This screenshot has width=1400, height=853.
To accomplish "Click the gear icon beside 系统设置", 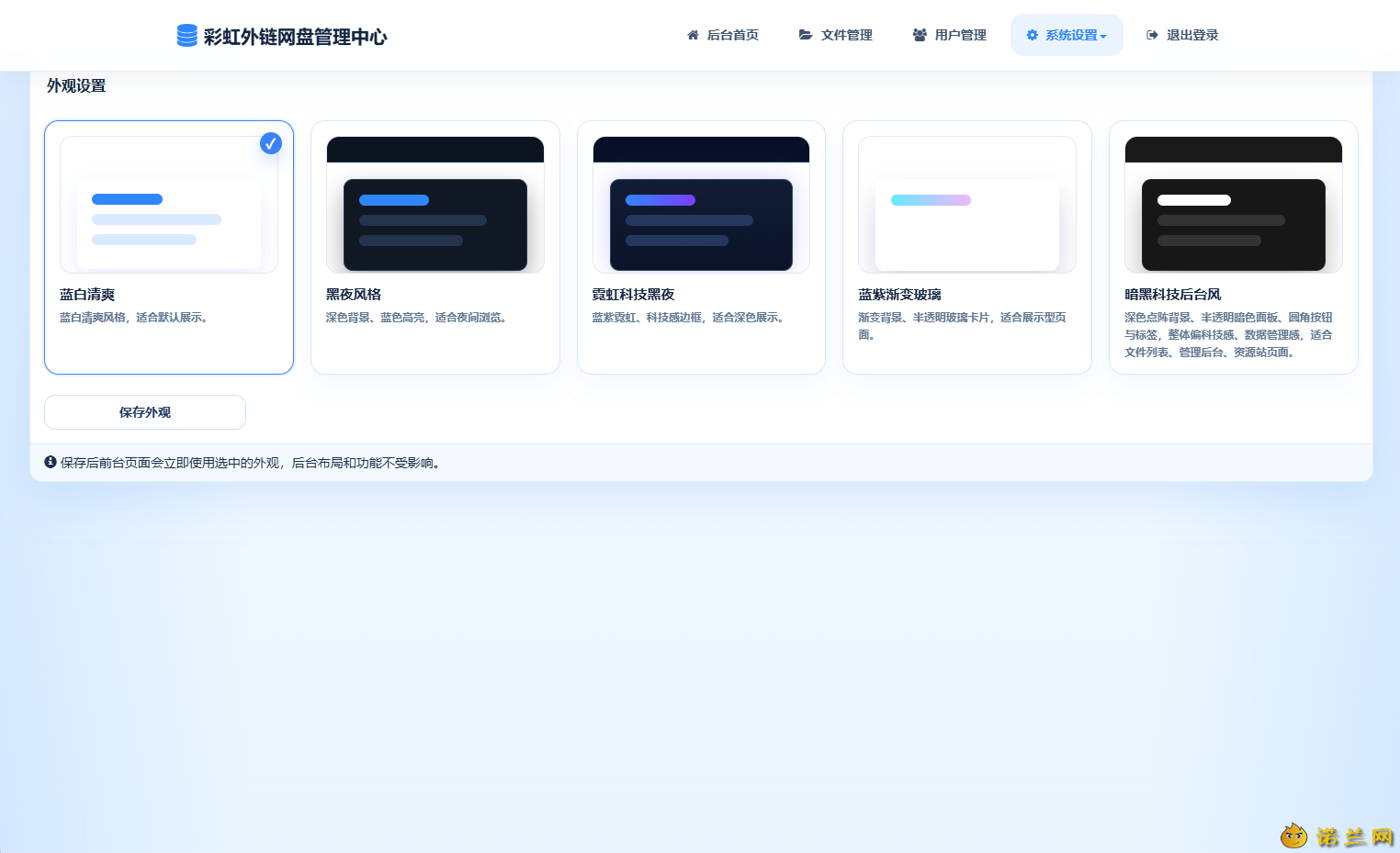I will tap(1033, 35).
